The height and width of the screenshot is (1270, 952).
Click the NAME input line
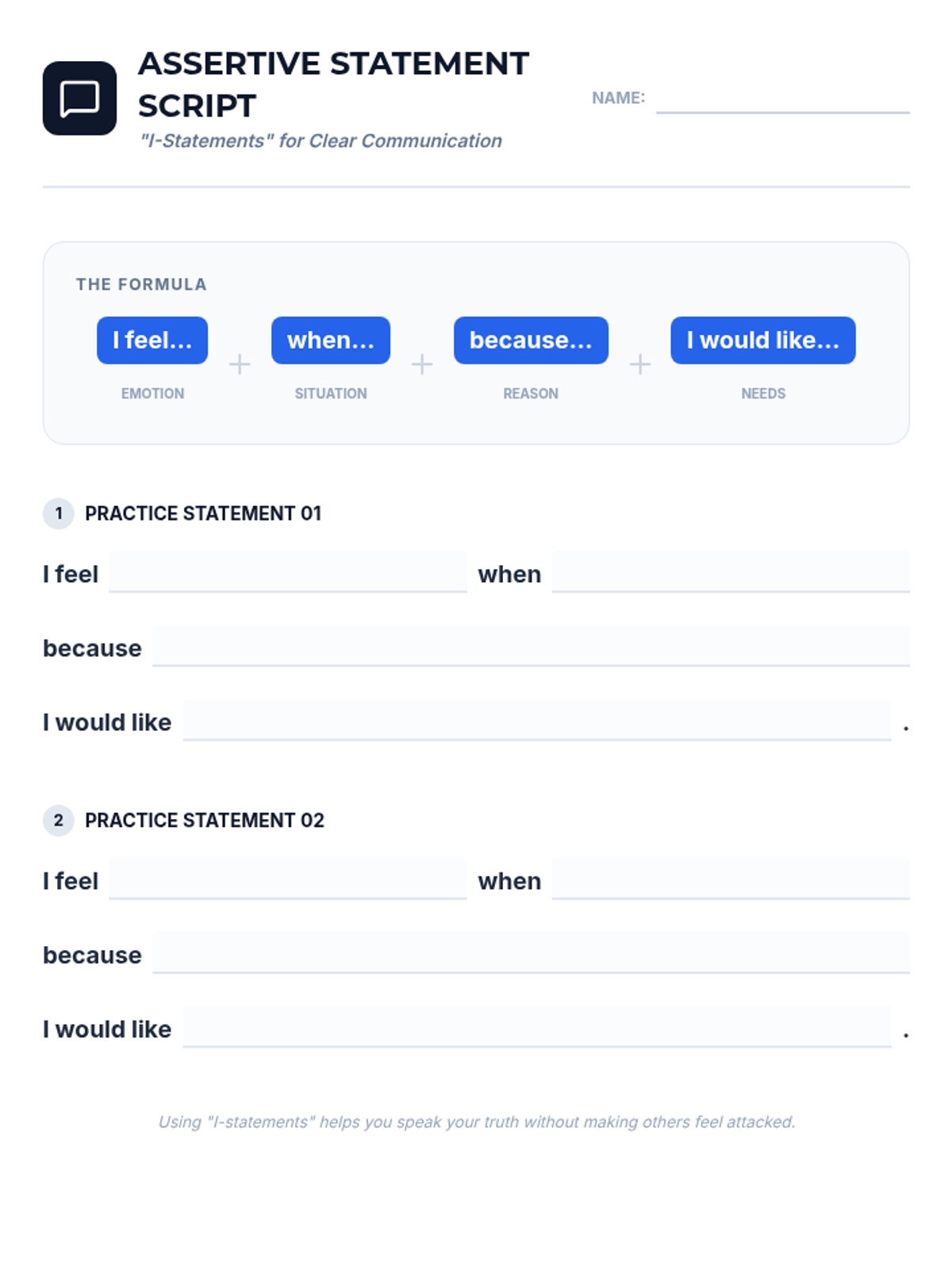(782, 99)
